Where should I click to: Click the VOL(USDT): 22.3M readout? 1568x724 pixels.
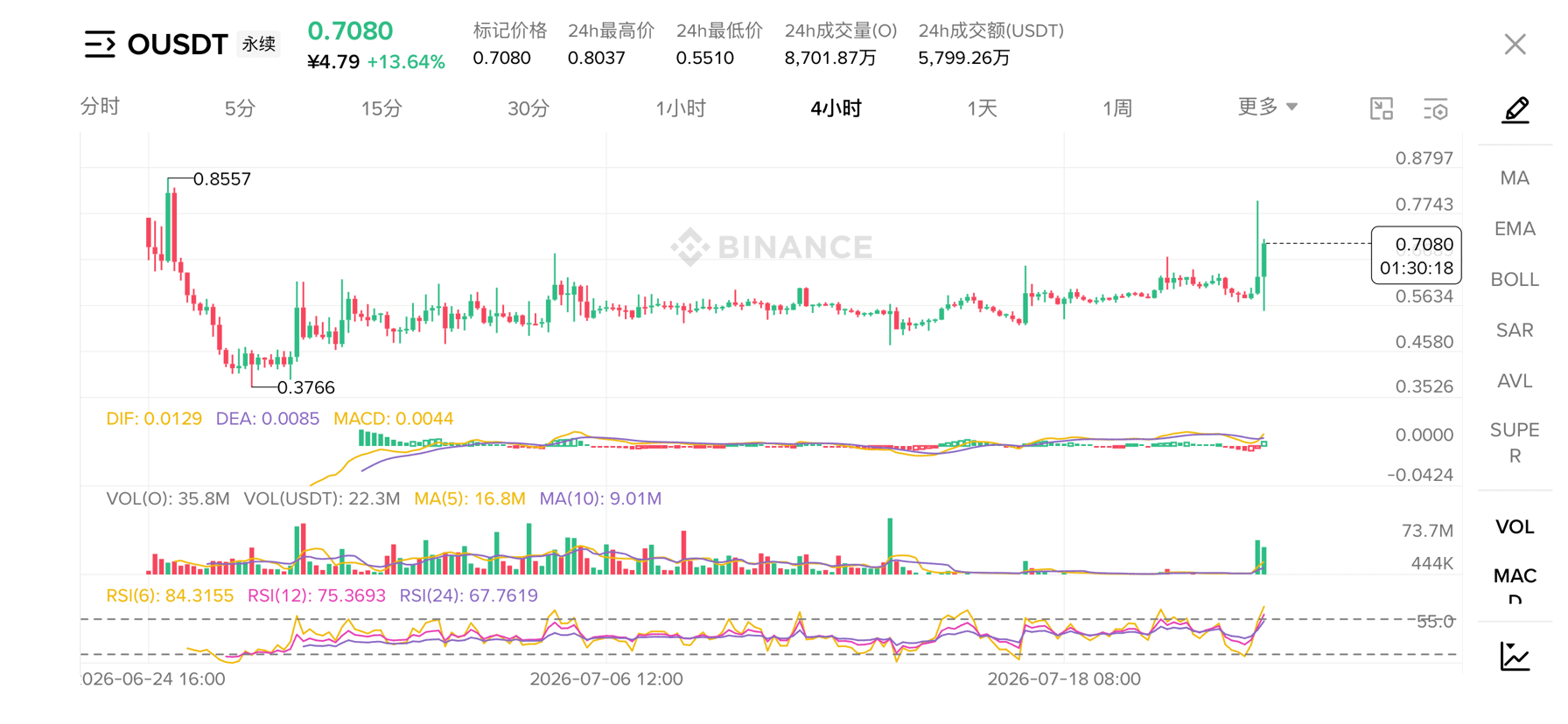click(322, 498)
